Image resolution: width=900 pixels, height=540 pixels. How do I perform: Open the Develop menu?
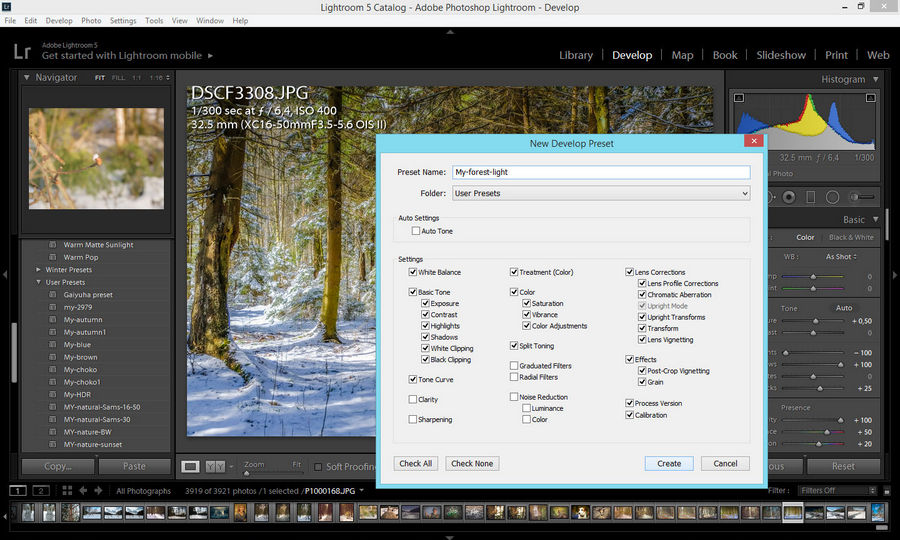pyautogui.click(x=59, y=21)
